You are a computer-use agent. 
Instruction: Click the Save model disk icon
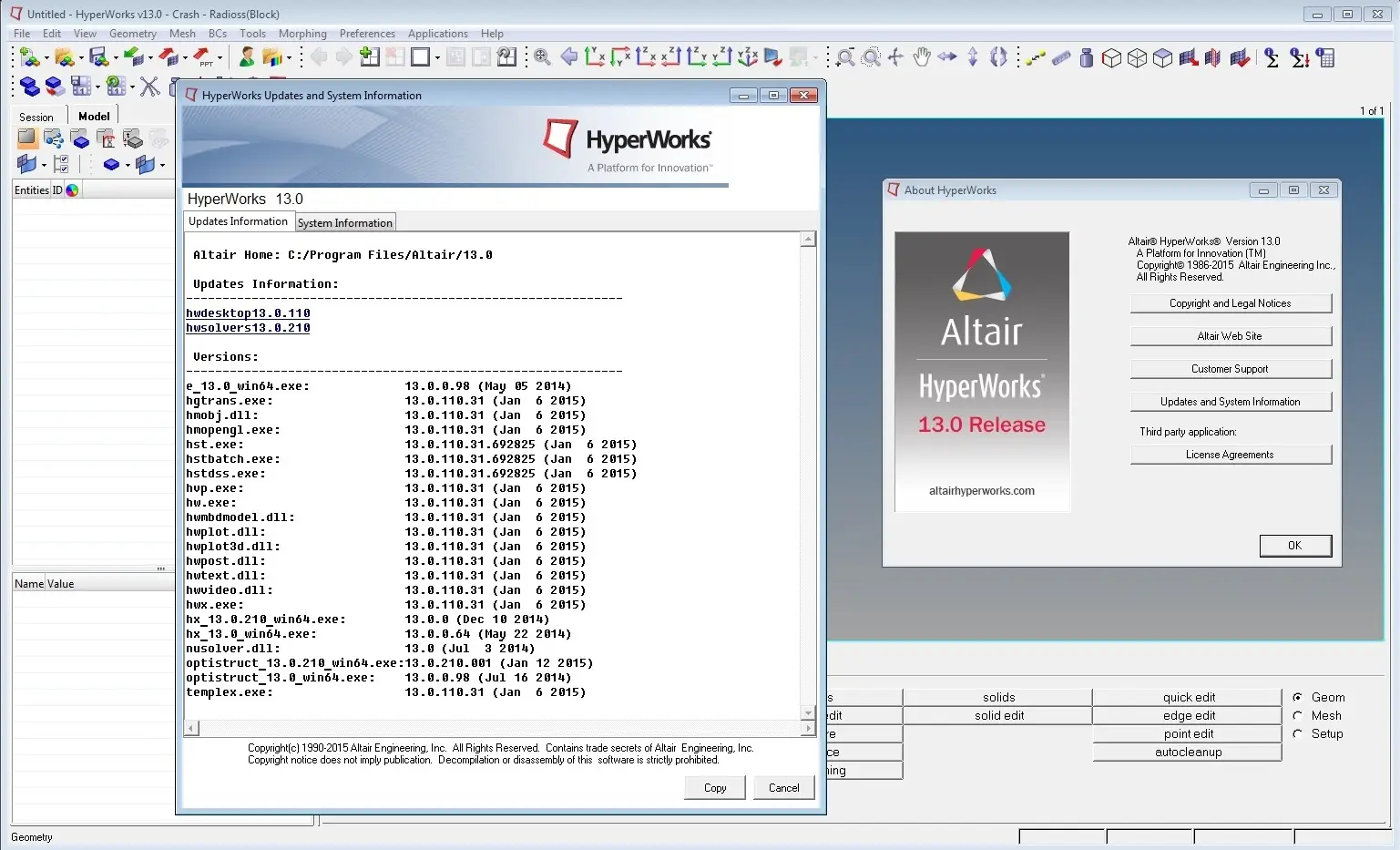98,57
